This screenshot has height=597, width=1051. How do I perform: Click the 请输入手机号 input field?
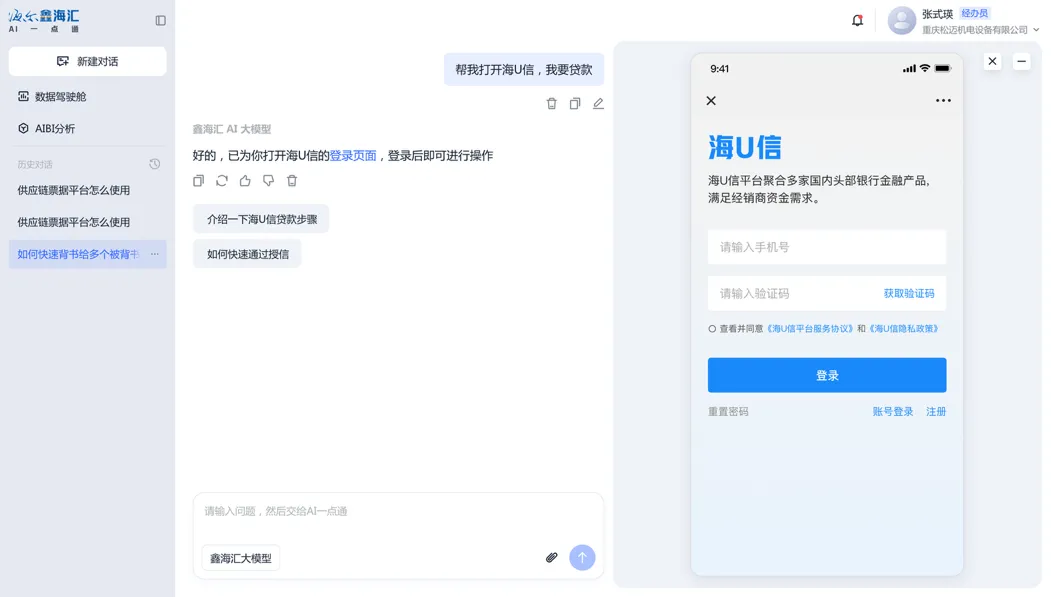827,247
